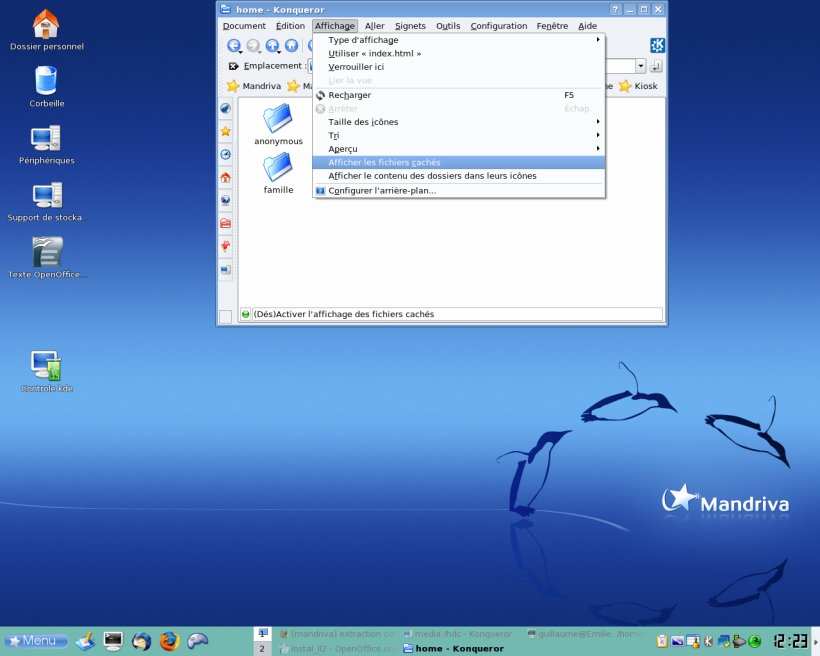
Task: Open the Edition menu
Action: coord(290,26)
